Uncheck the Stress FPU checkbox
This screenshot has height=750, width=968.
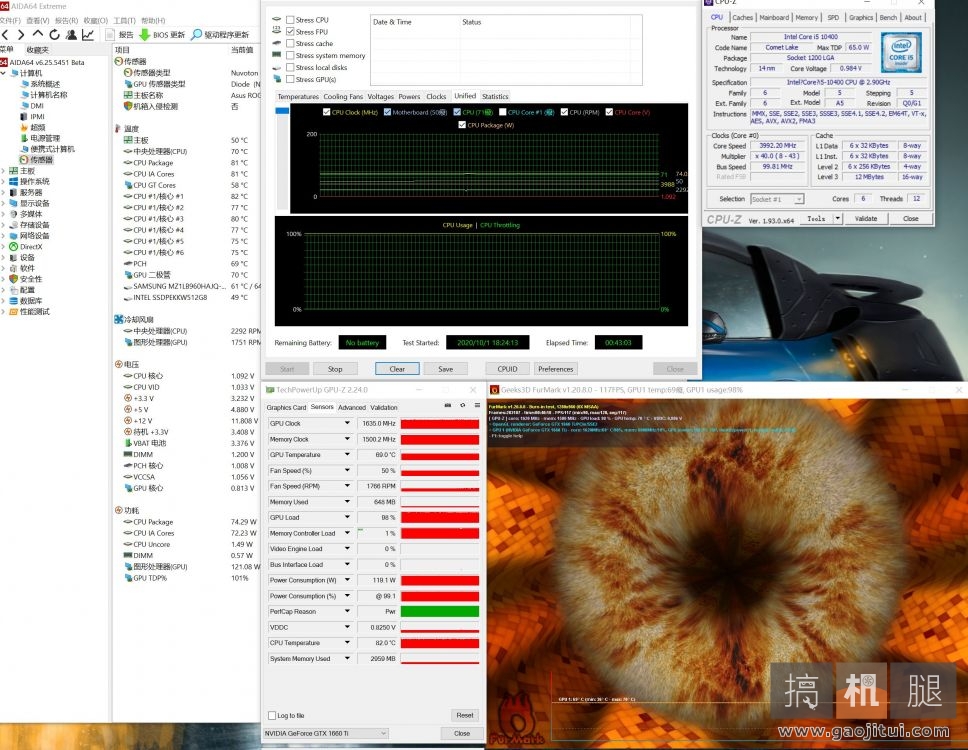click(x=290, y=31)
